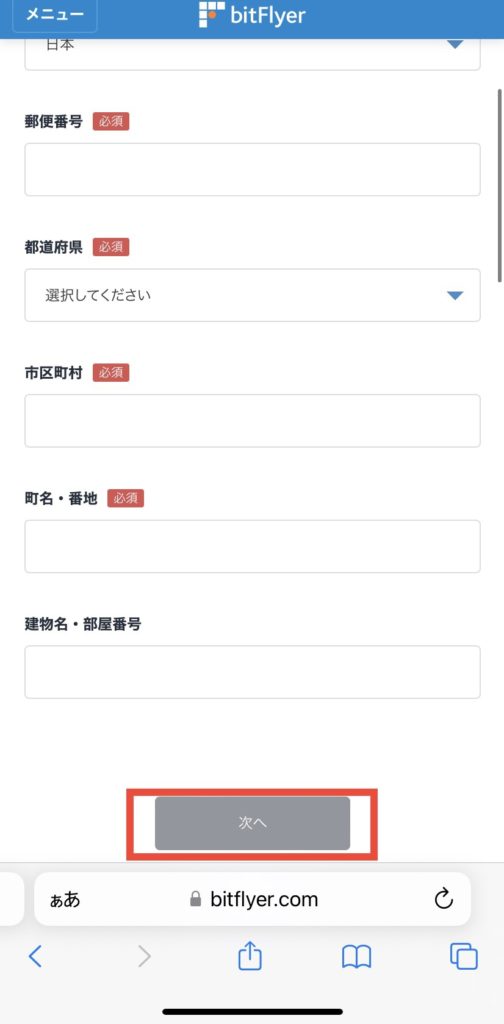
Task: Focus the 町名・番地 street address field
Action: (253, 547)
